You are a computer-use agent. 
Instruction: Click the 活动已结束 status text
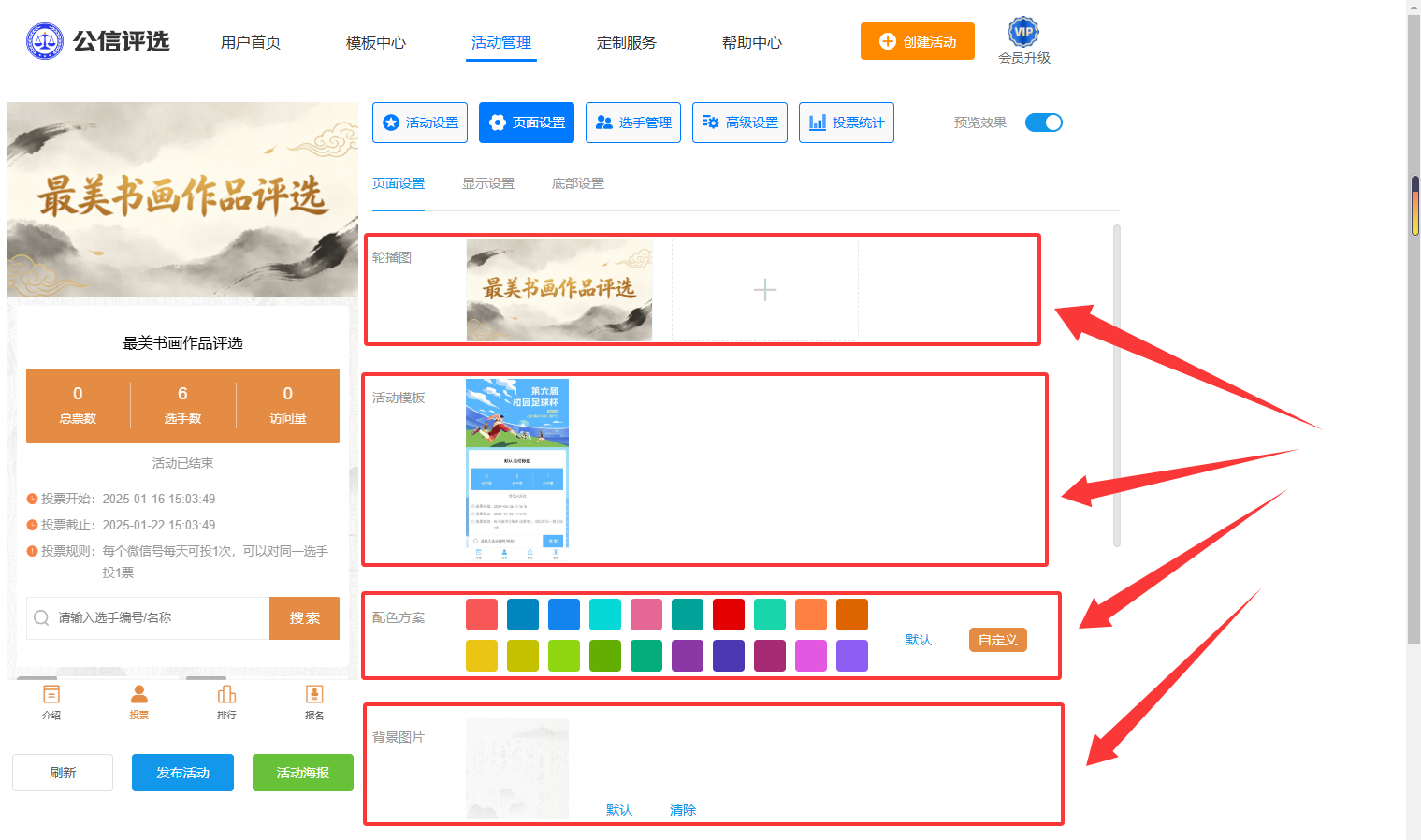(x=182, y=463)
